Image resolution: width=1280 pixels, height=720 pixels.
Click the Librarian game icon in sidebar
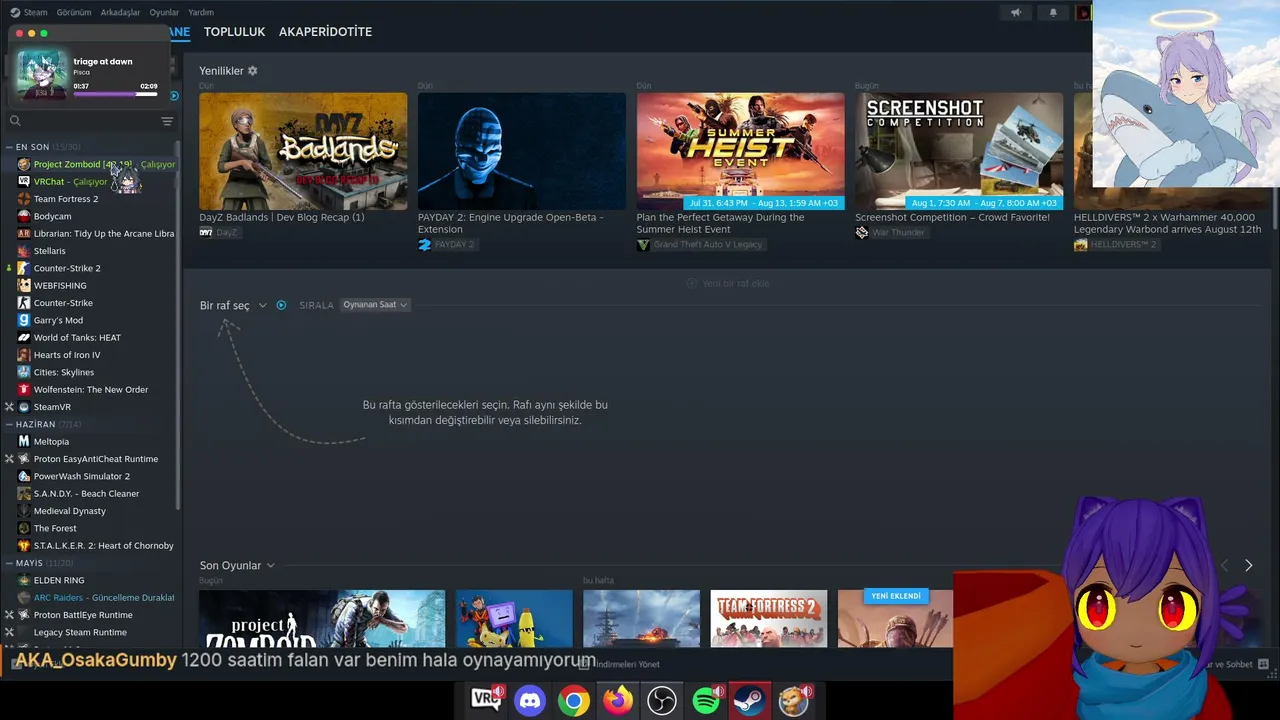click(24, 233)
